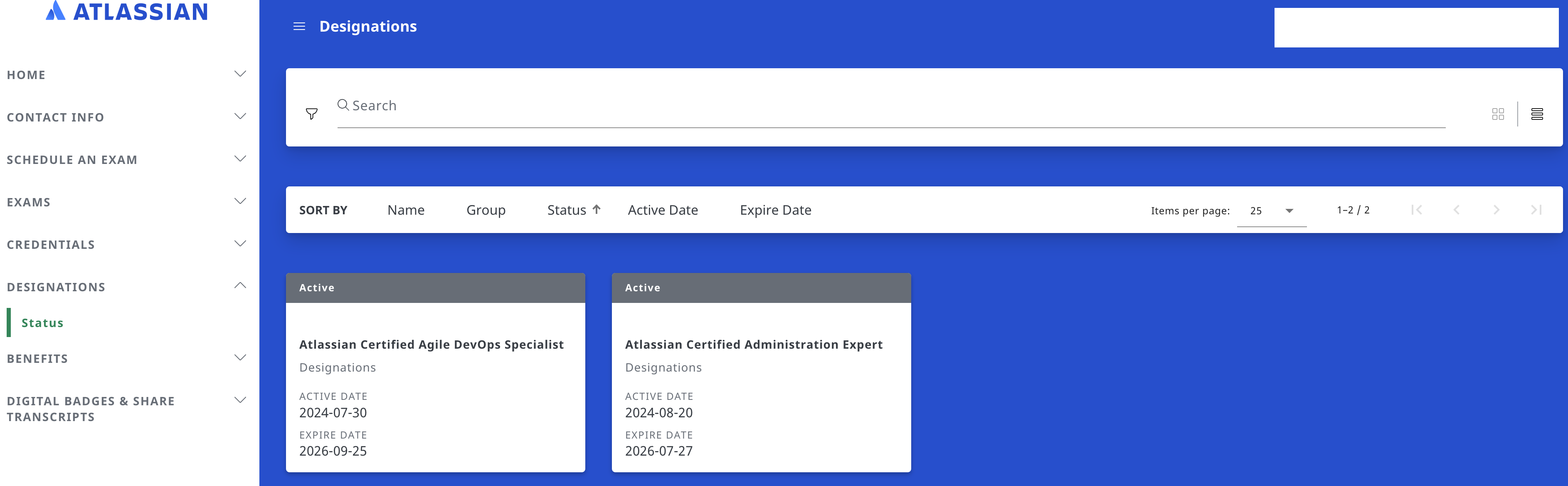The image size is (1568, 486).
Task: Click the Status sort ascending arrow
Action: coord(597,209)
